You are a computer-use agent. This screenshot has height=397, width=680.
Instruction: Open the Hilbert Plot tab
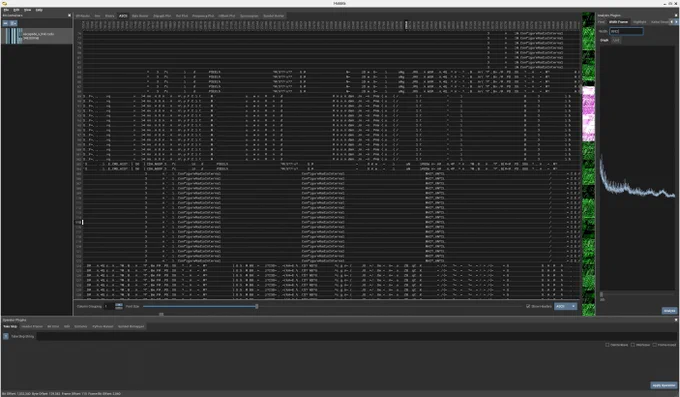(x=227, y=16)
